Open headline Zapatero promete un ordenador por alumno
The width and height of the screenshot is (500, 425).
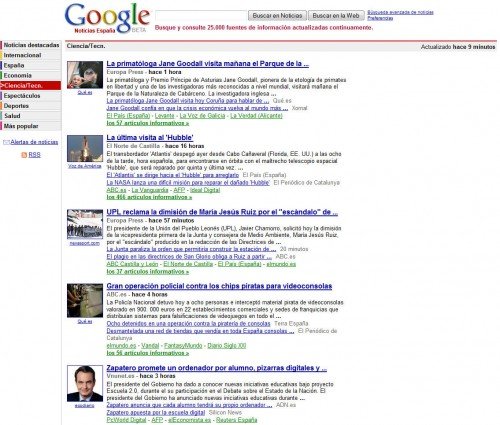(217, 368)
